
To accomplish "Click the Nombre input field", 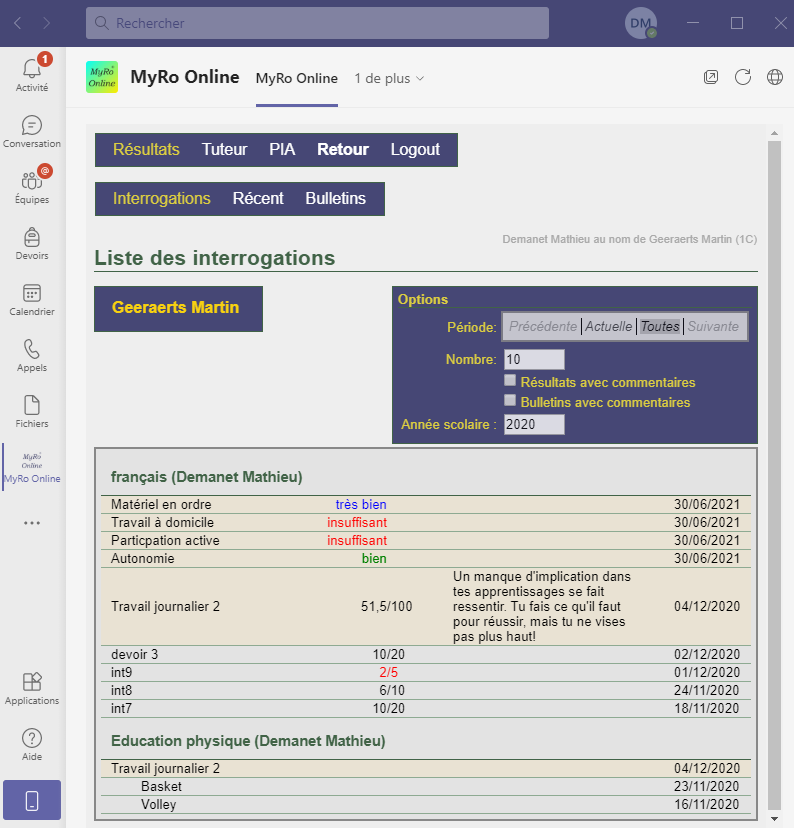I will coord(534,360).
